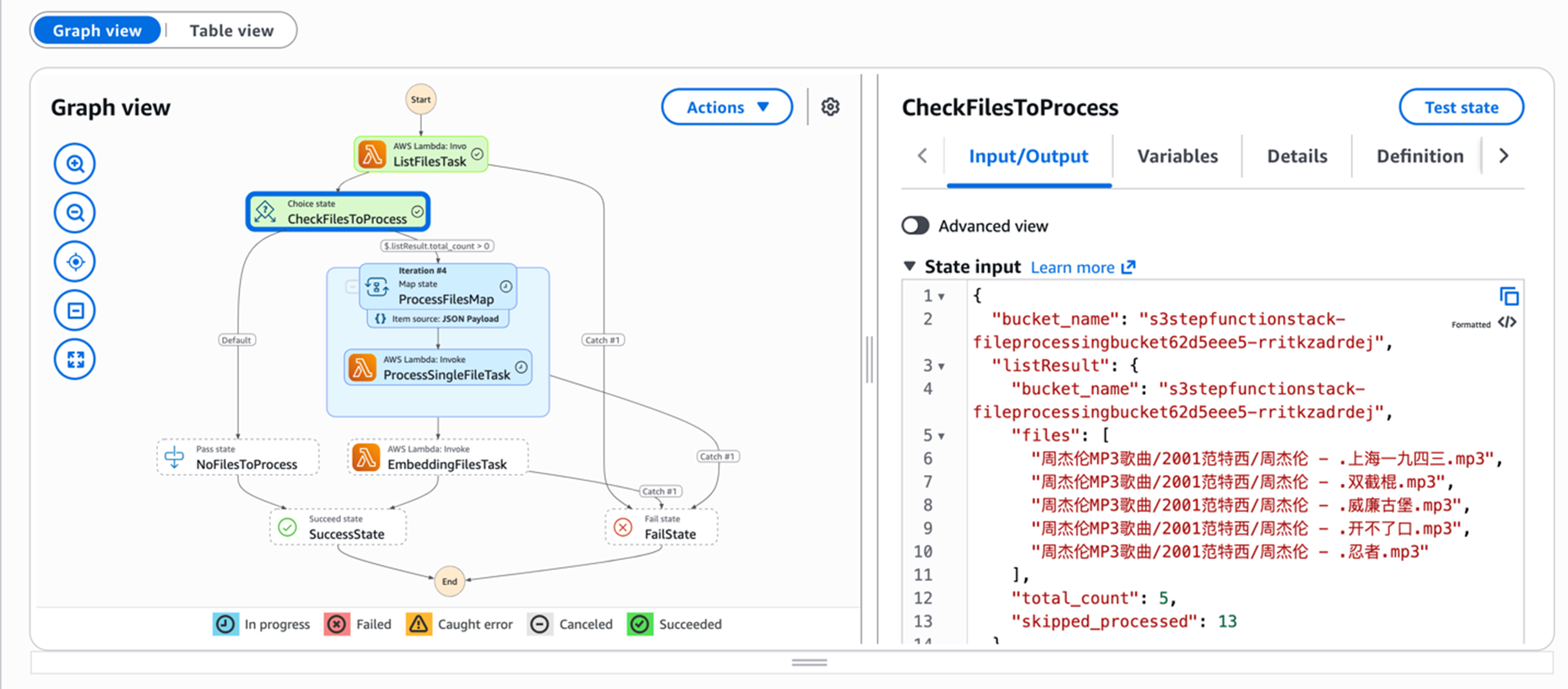This screenshot has height=689, width=1568.
Task: Open the Actions dropdown menu
Action: (x=727, y=107)
